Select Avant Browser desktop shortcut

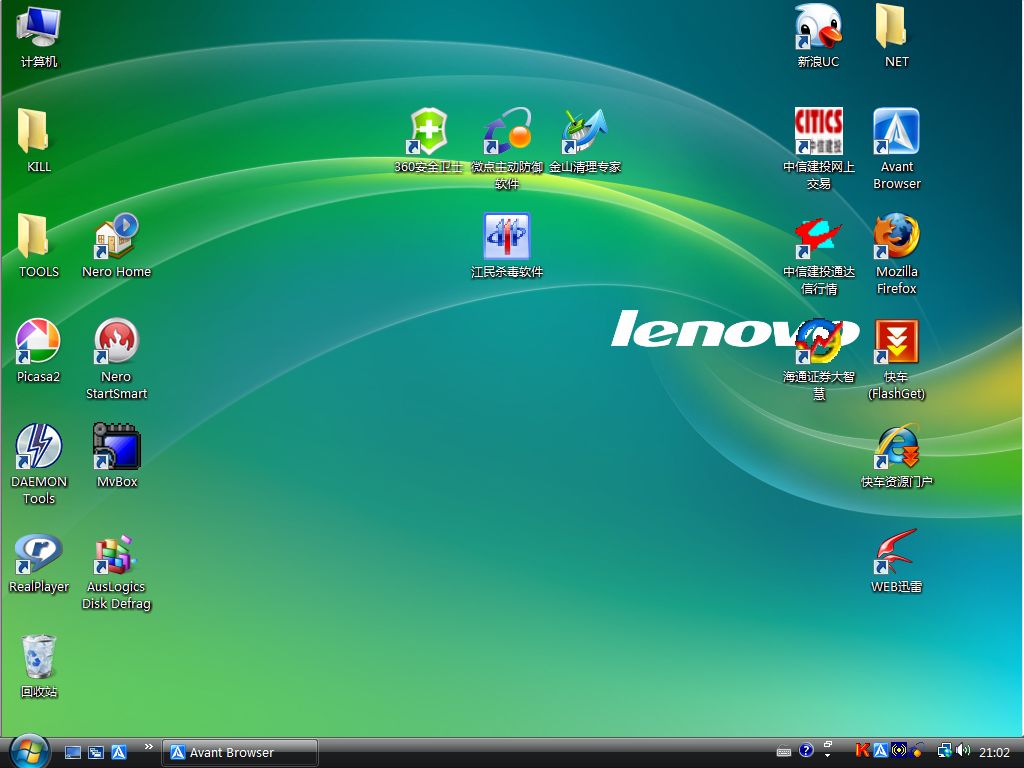click(x=897, y=148)
